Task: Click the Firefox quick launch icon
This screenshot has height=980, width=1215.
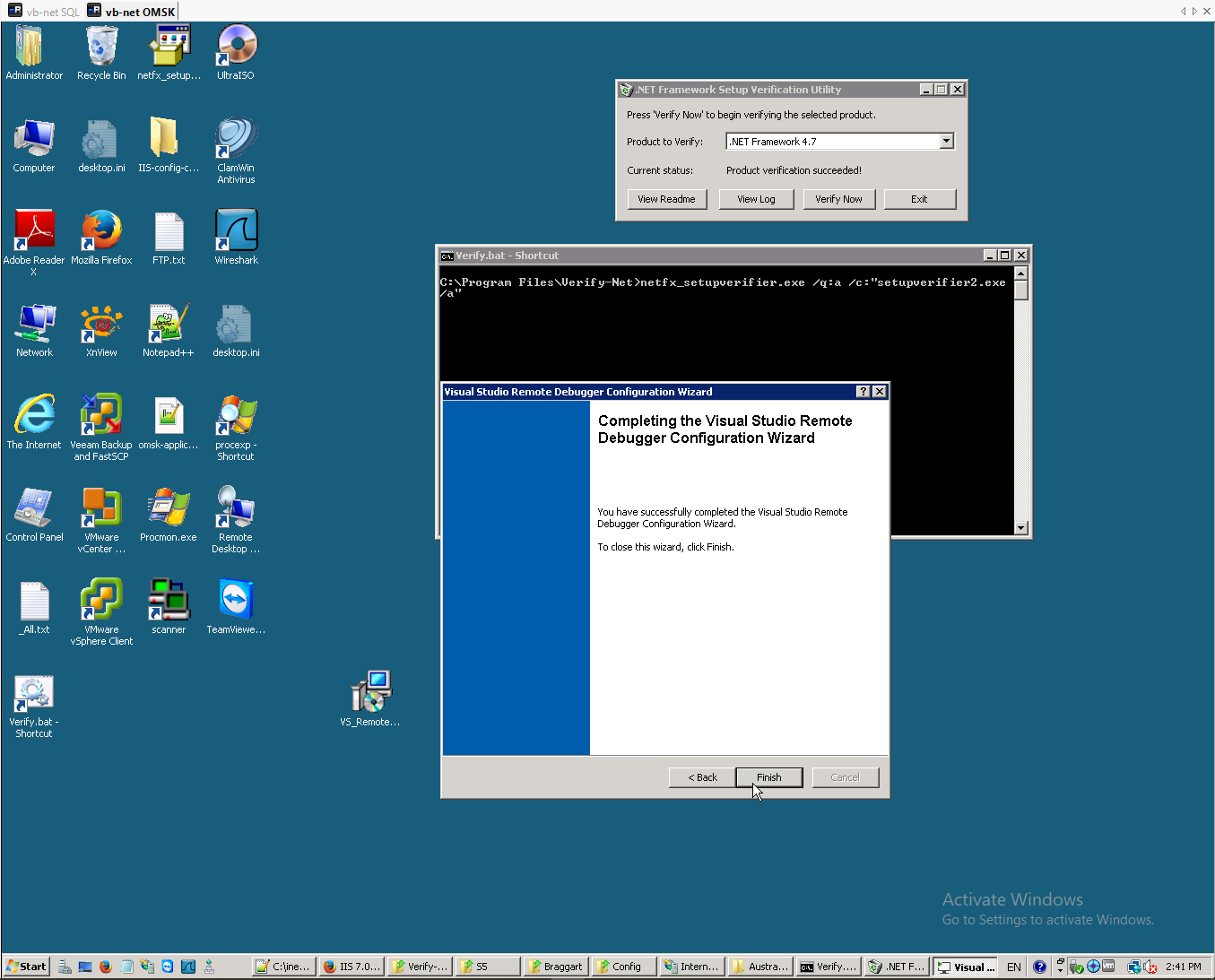Action: 106,967
